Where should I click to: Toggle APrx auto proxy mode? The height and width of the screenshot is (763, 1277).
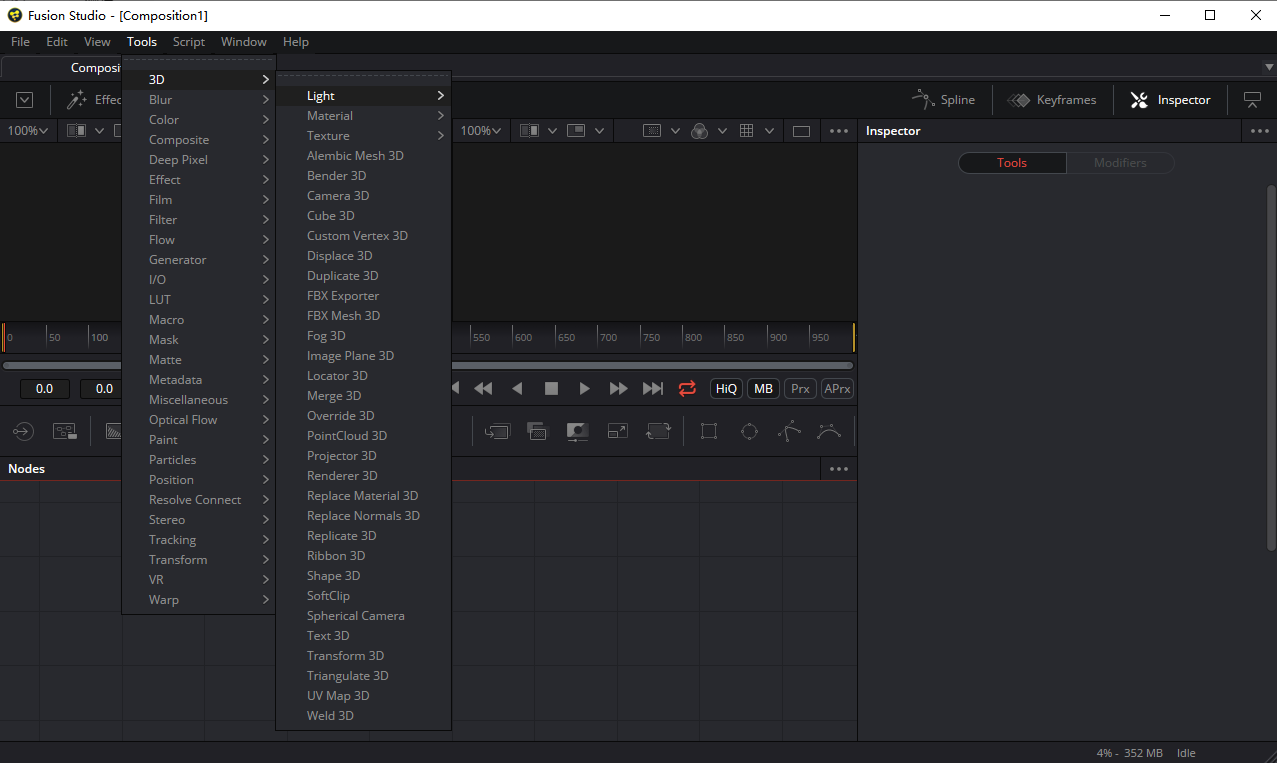[837, 389]
